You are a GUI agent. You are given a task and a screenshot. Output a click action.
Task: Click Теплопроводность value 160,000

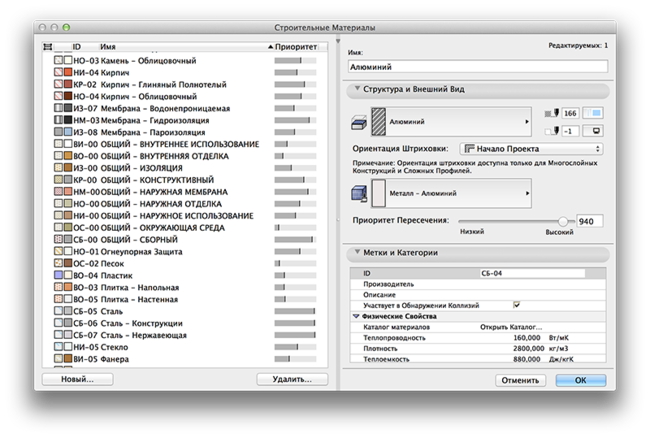coord(526,338)
